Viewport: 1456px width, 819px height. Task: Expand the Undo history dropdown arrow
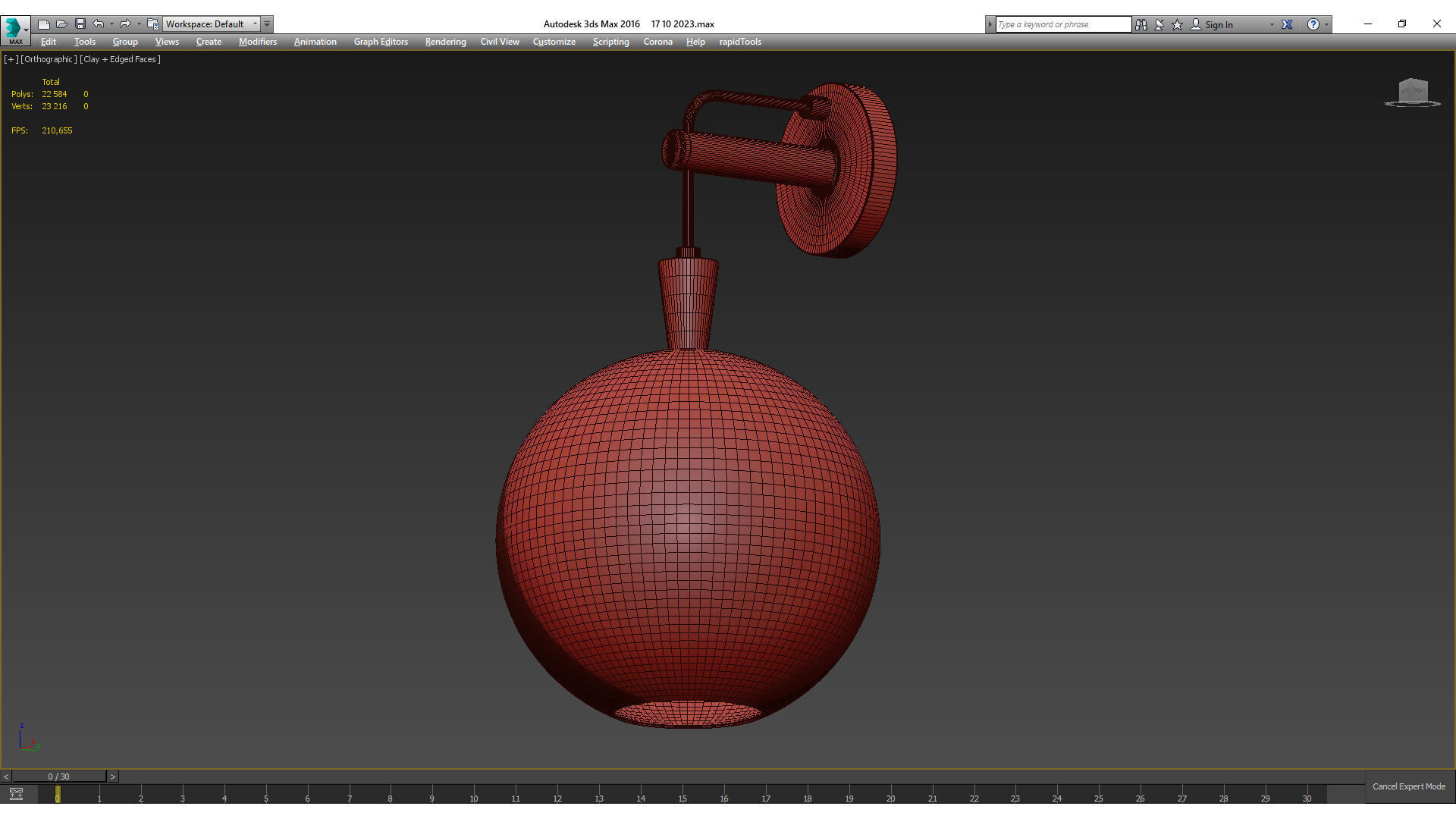click(111, 24)
